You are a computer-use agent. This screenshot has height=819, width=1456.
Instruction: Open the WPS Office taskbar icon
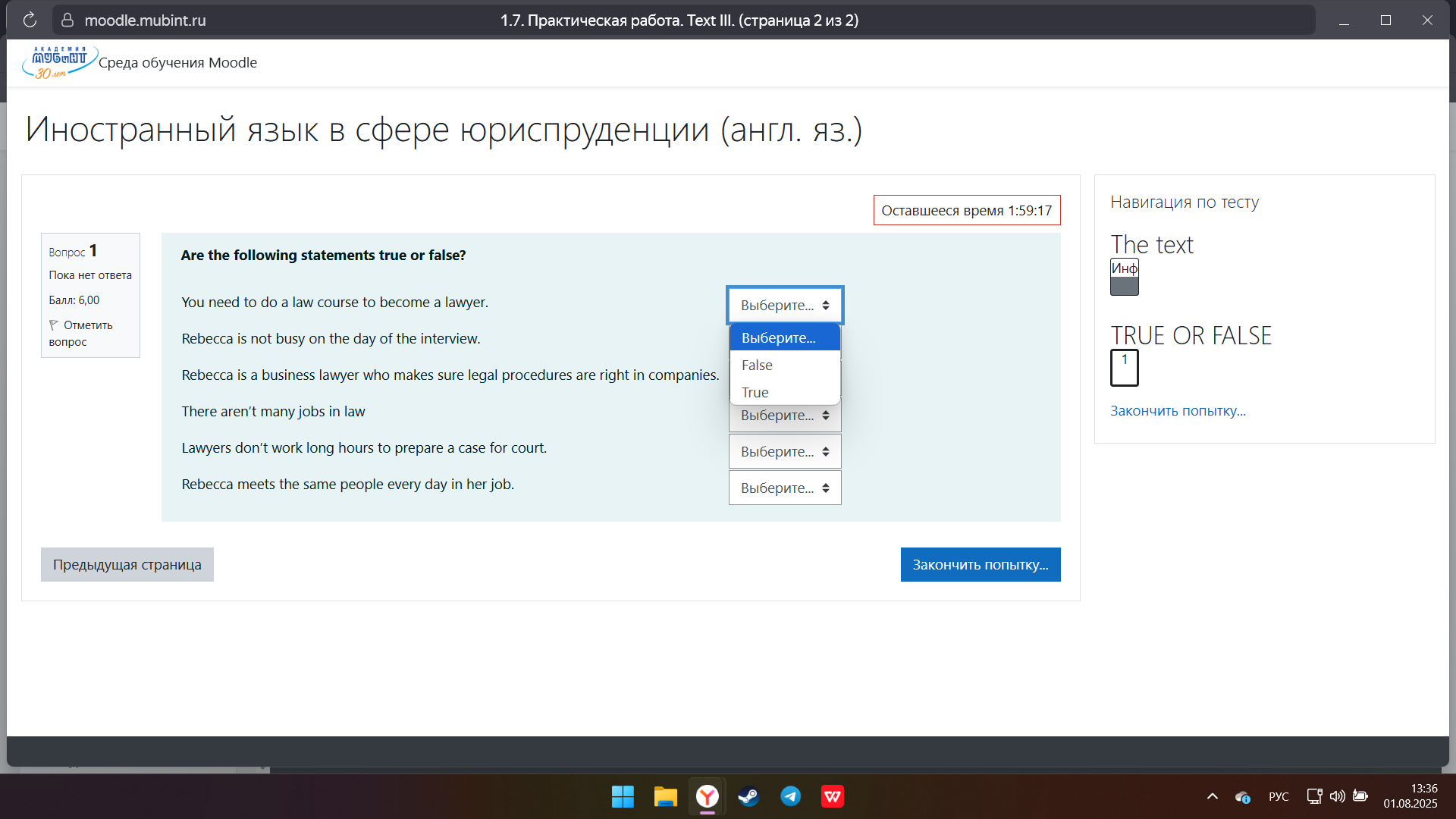[833, 796]
